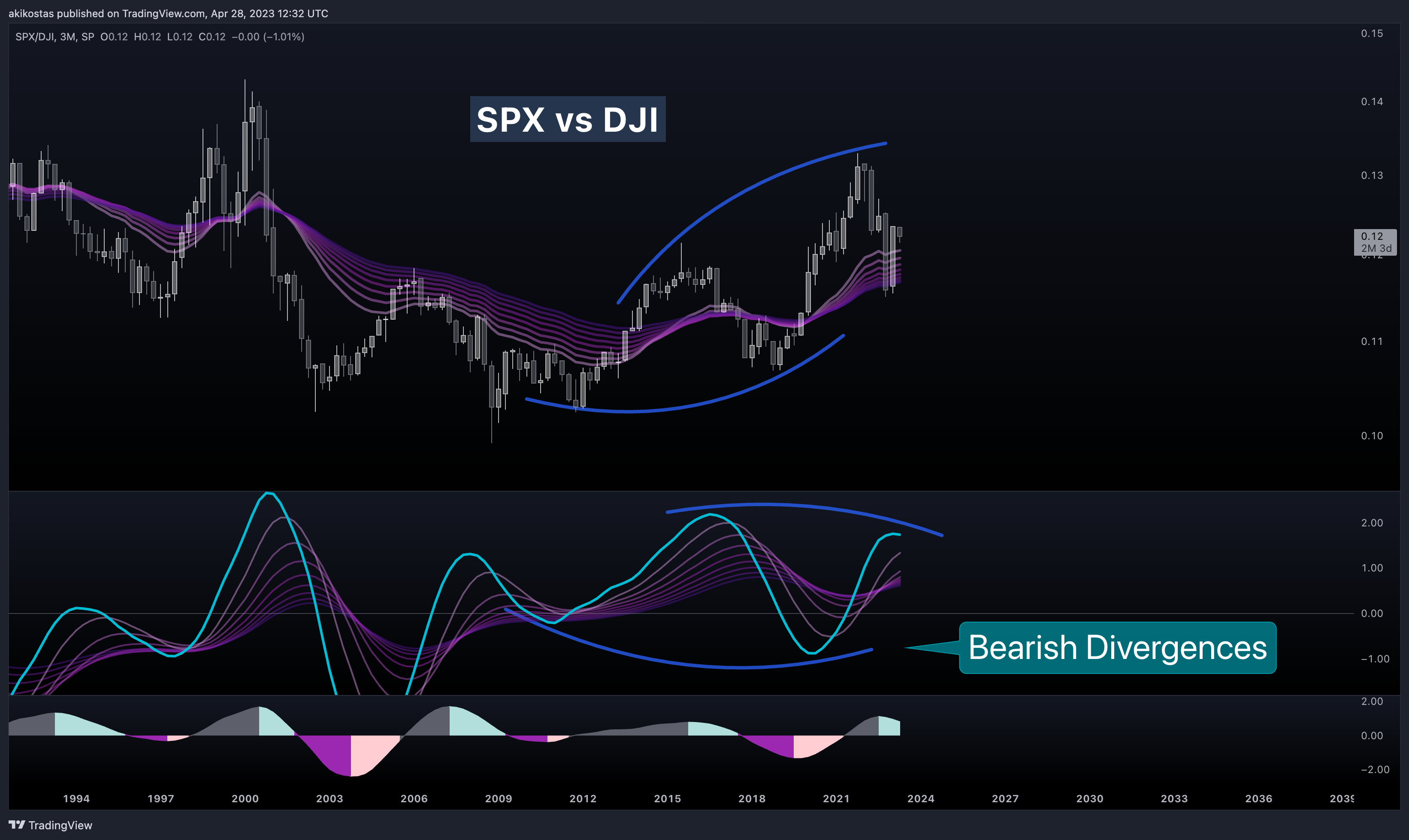Click the 2018 time axis label
The image size is (1409, 840).
tap(752, 798)
